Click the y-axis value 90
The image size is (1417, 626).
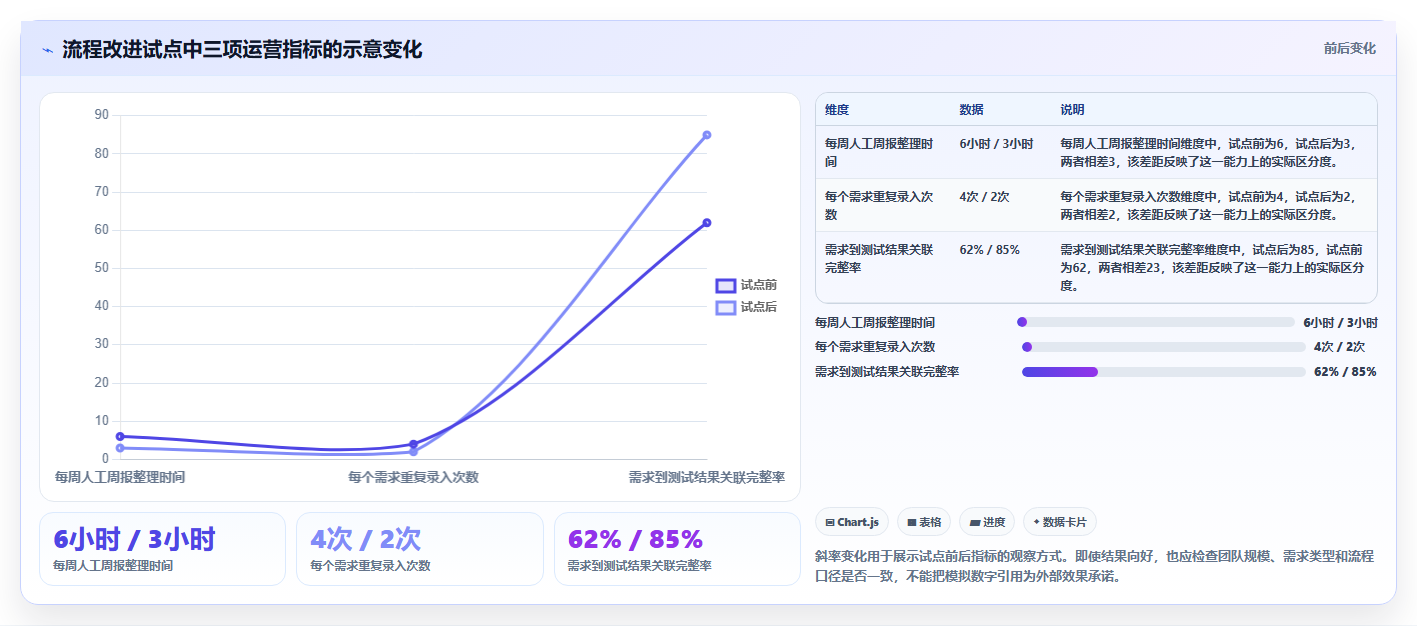(x=101, y=115)
